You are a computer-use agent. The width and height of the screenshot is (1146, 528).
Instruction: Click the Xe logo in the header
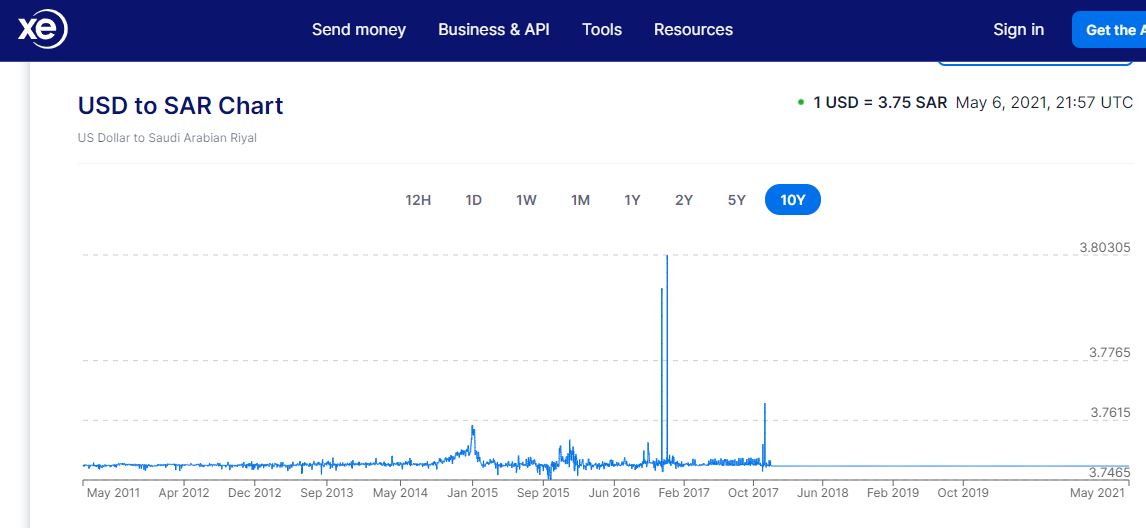(42, 30)
